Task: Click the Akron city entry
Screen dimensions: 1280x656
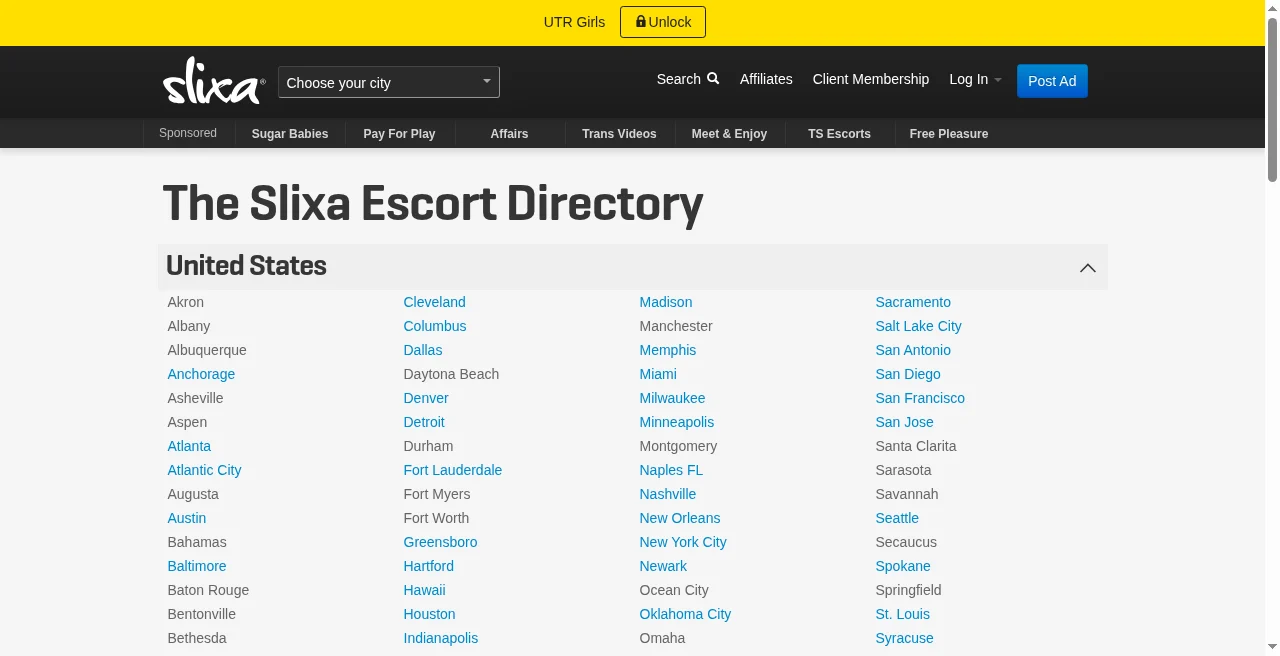Action: click(185, 302)
